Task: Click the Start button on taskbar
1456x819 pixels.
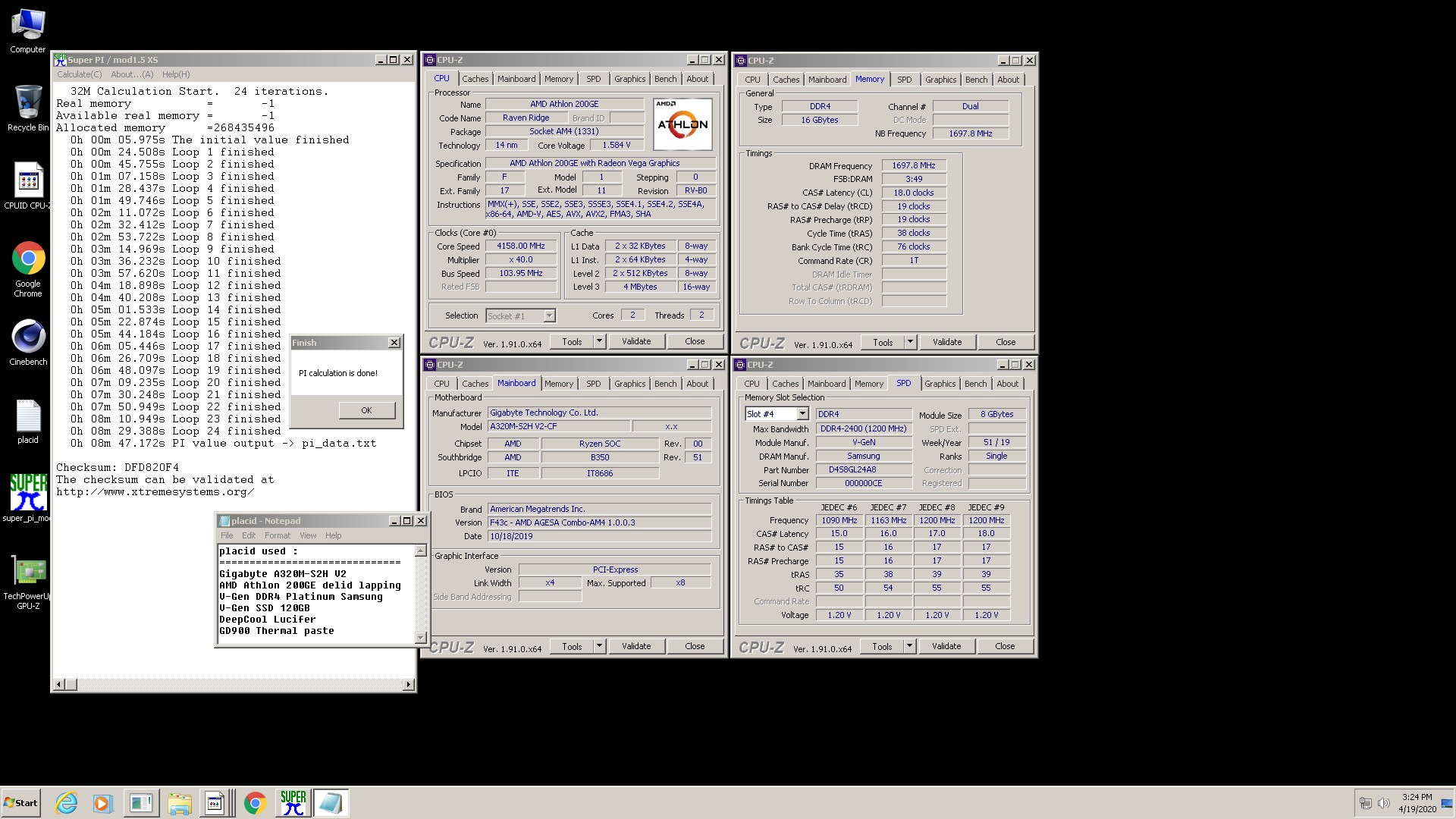Action: pyautogui.click(x=20, y=803)
